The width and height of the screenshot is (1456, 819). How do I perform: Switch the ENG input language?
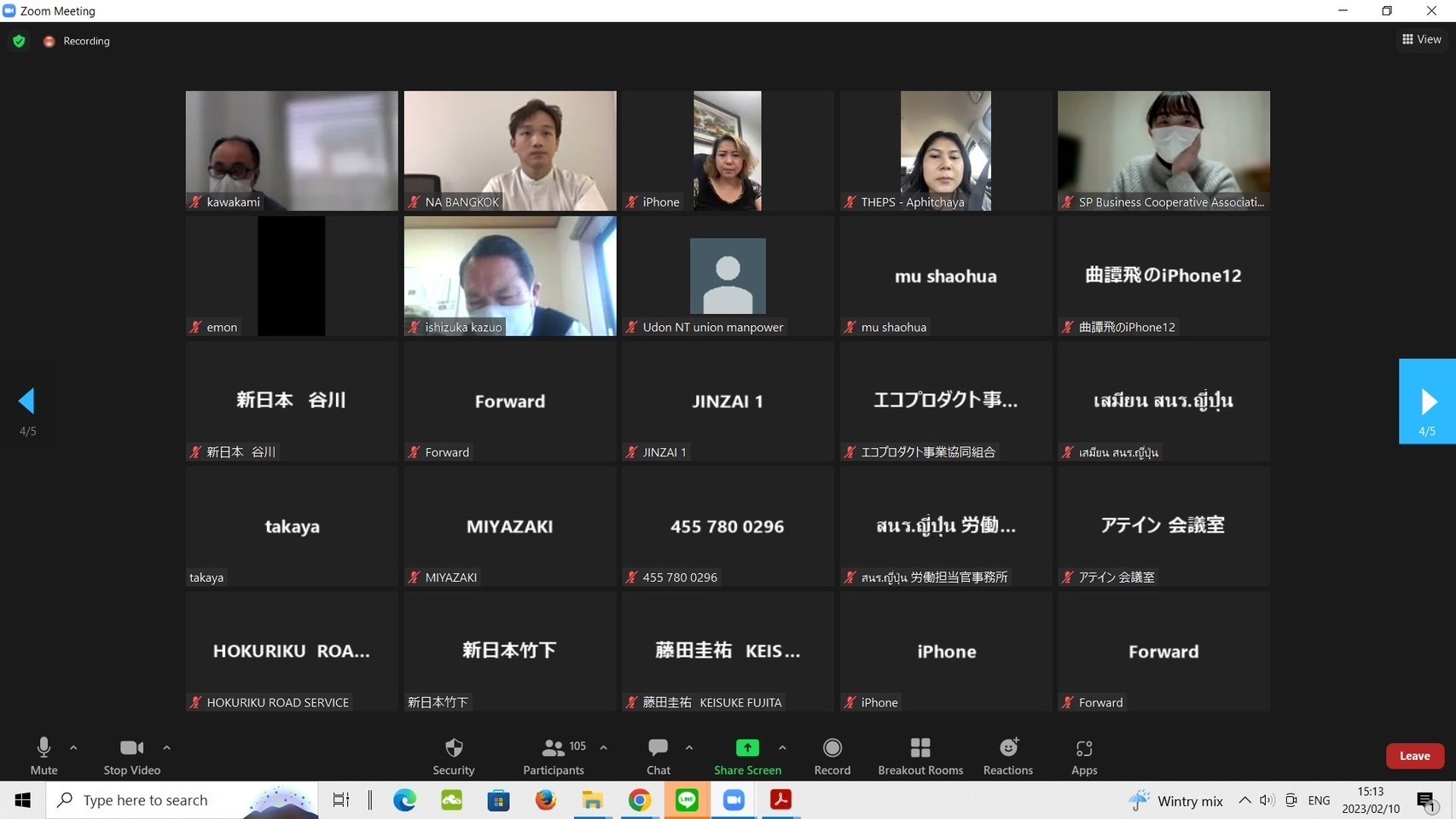click(x=1319, y=800)
